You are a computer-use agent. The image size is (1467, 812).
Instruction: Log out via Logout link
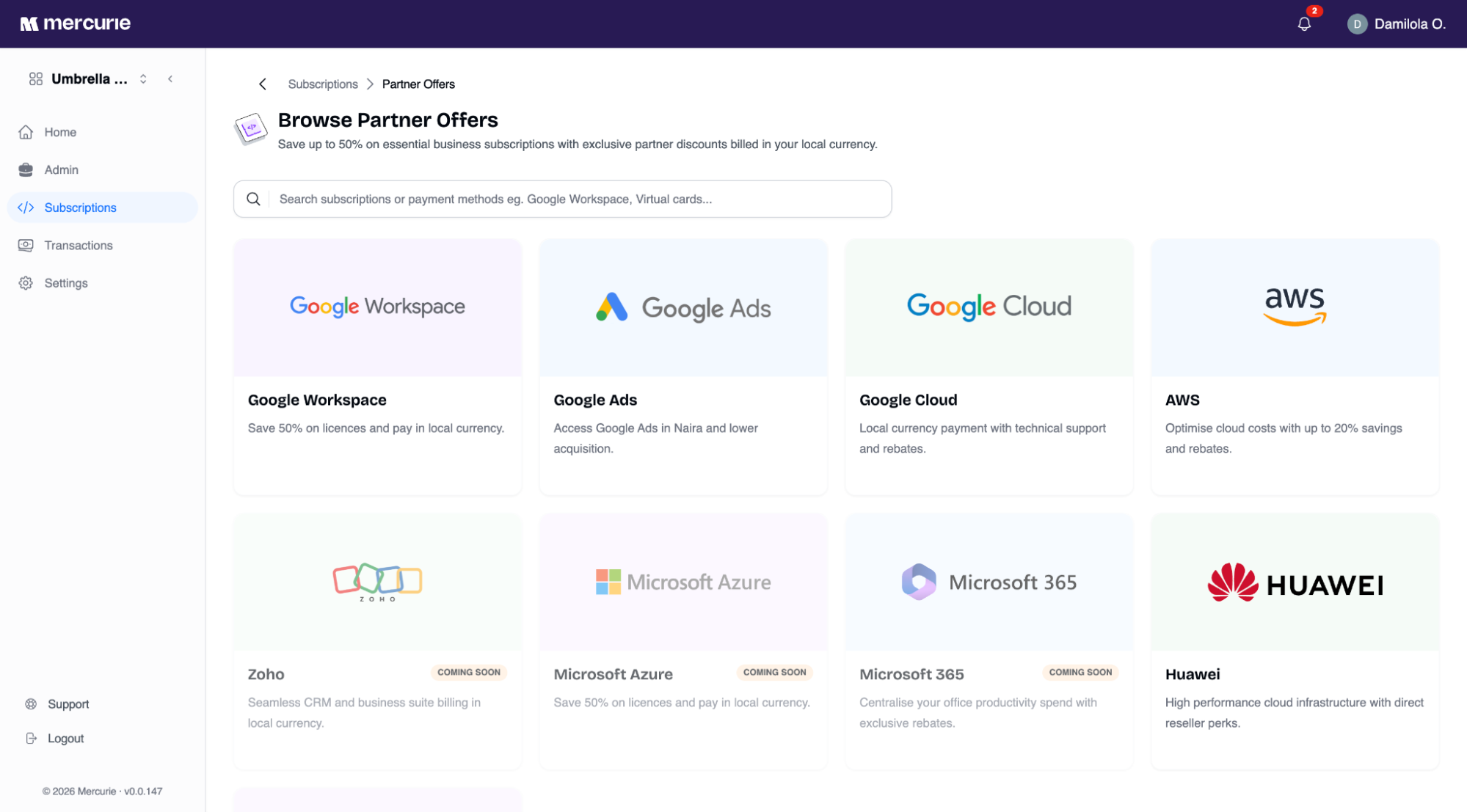(x=65, y=738)
